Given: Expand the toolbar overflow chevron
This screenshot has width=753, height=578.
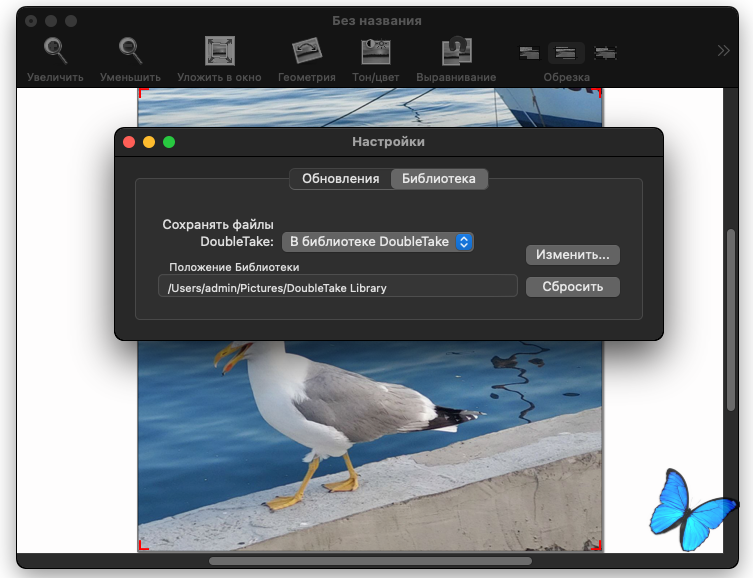Looking at the screenshot, I should [724, 51].
